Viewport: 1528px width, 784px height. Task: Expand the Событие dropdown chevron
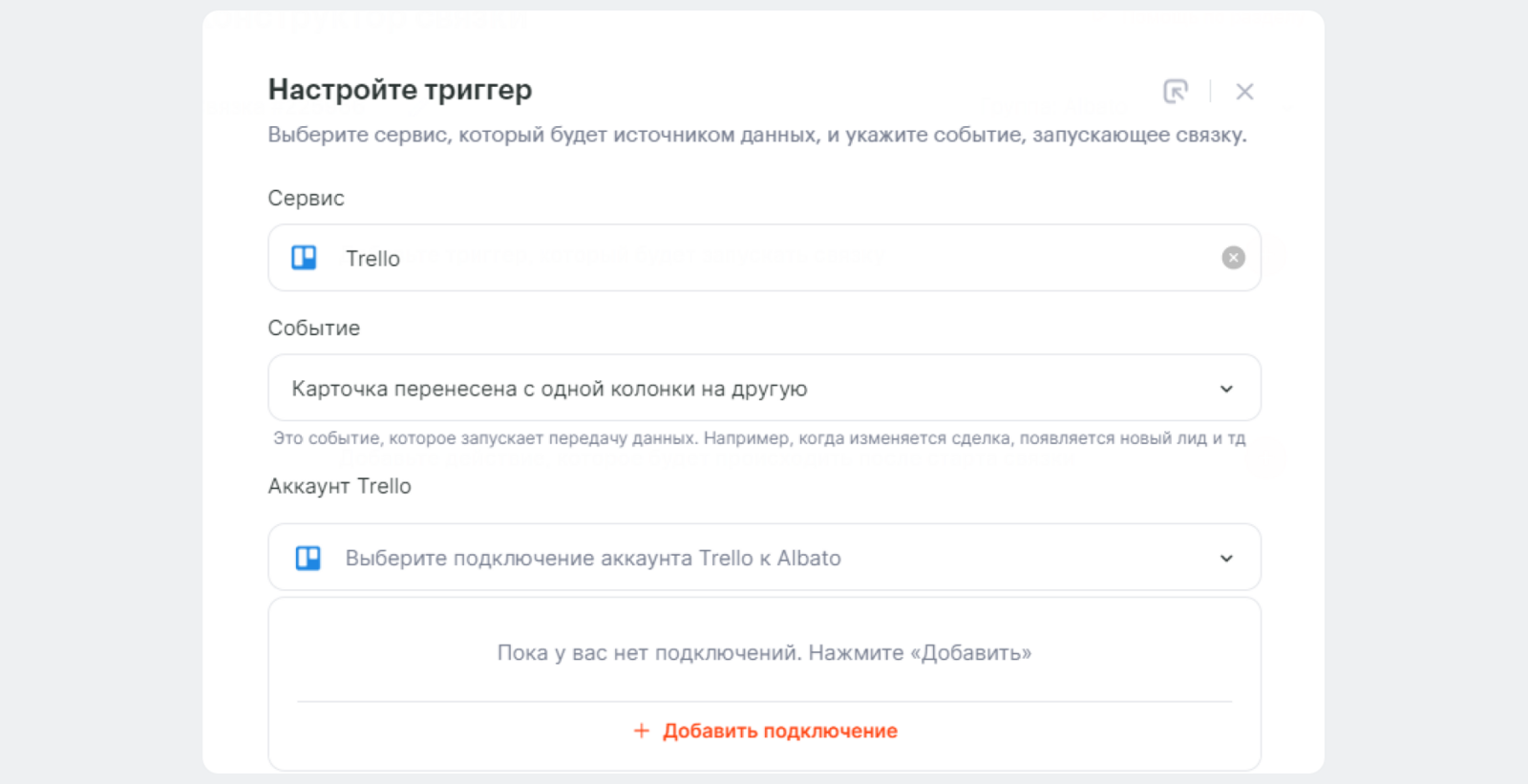pos(1226,389)
